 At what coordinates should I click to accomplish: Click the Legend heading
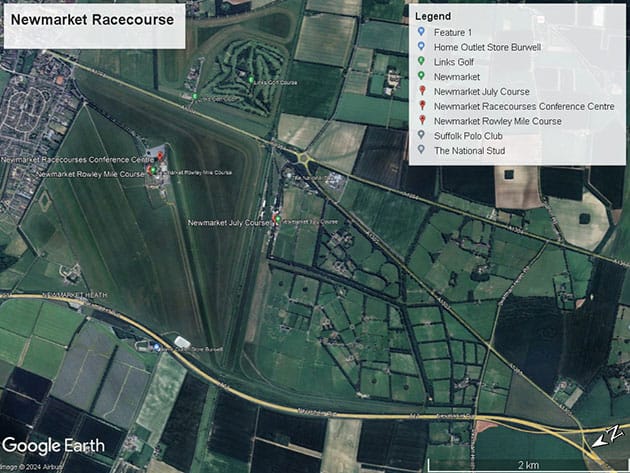point(433,16)
